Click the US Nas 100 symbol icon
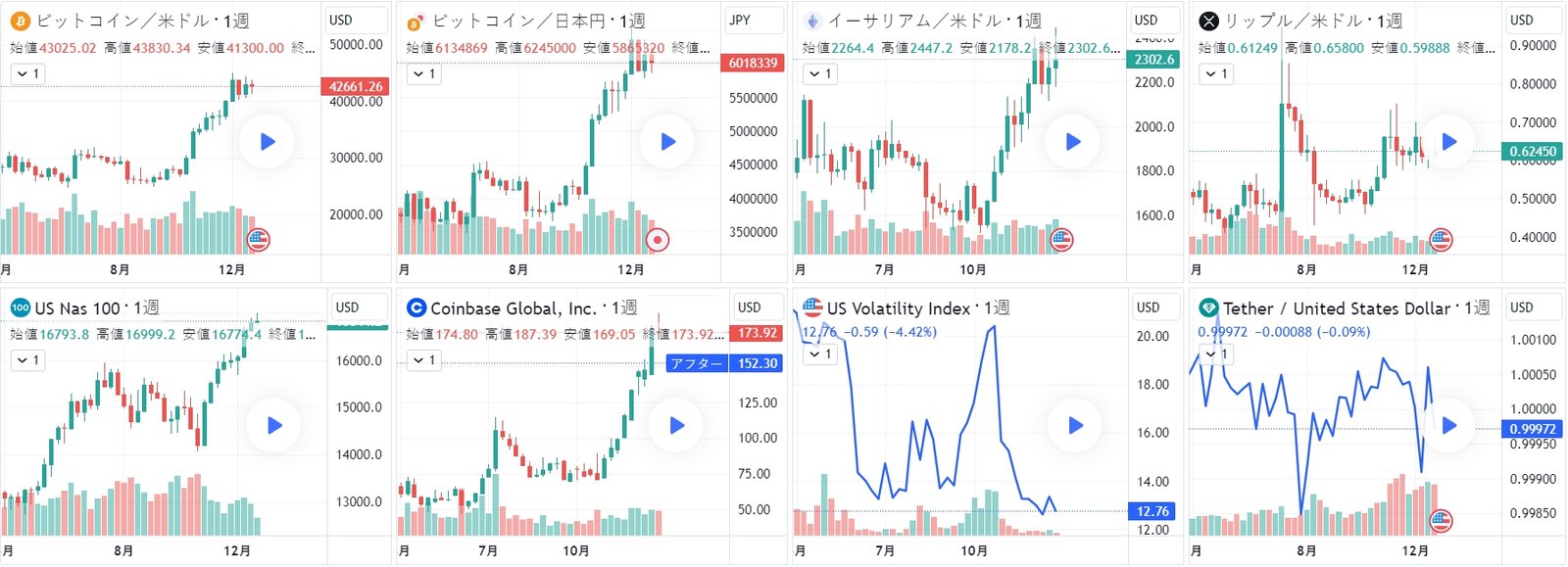The image size is (1568, 567). [20, 307]
